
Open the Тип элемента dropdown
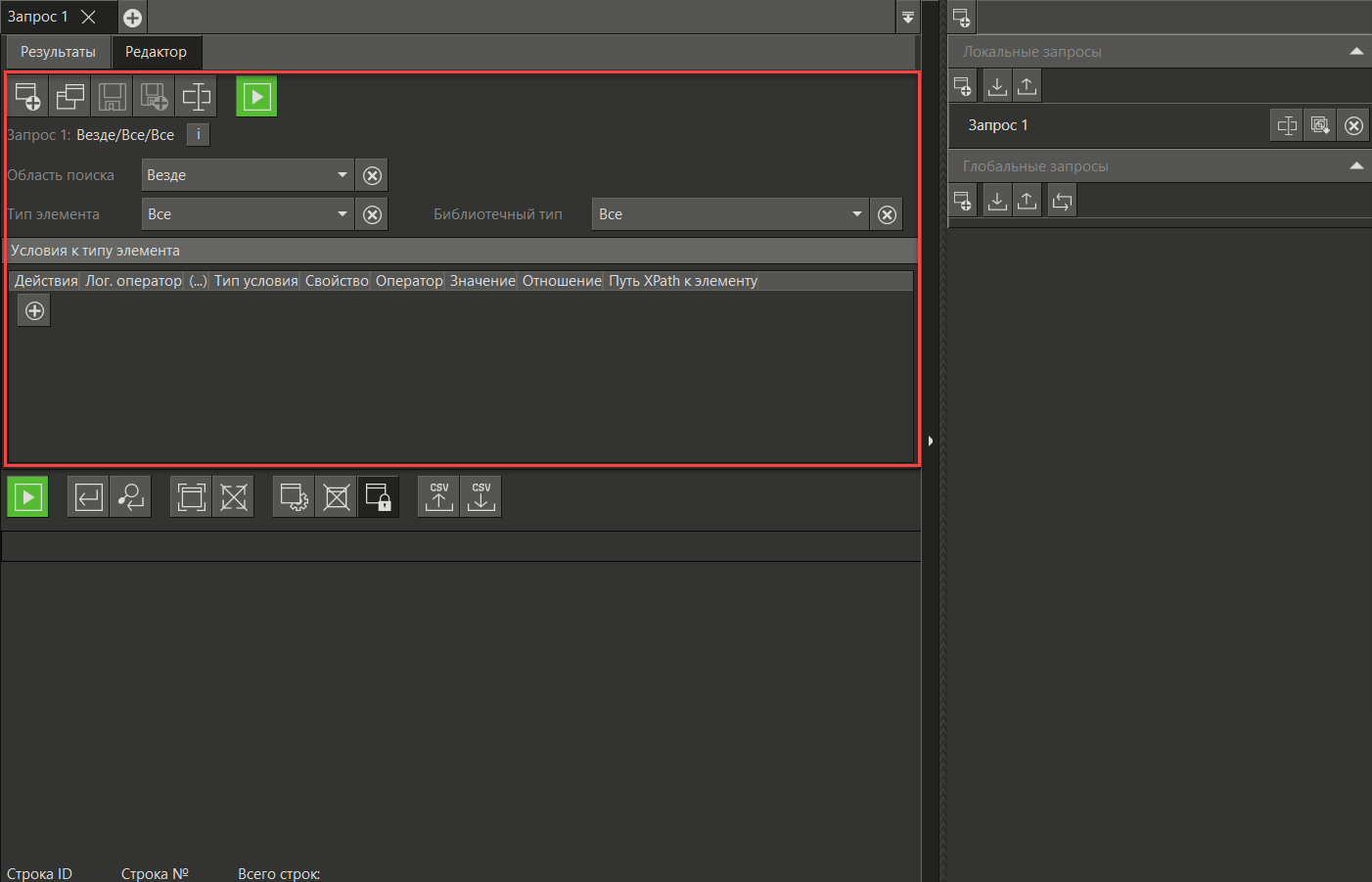247,214
